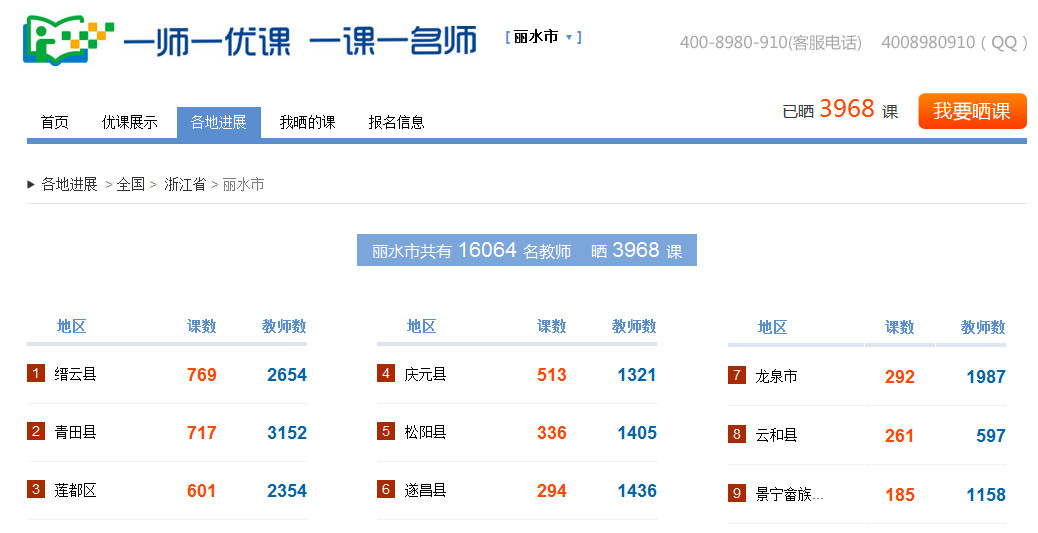Screen dimensions: 1038x533
Task: Open 报名信息 tab
Action: pyautogui.click(x=396, y=122)
